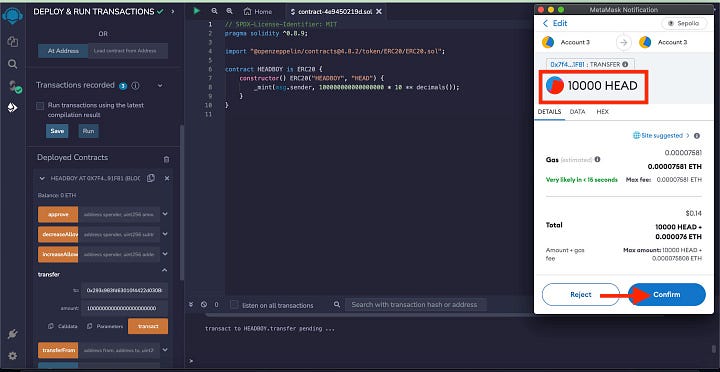Click the 0x7f4...1FB1 contract address link
The height and width of the screenshot is (372, 720).
(567, 65)
